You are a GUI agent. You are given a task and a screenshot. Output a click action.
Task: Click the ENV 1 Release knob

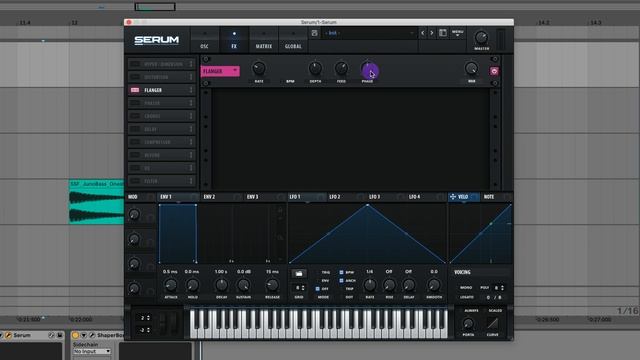[x=272, y=285]
